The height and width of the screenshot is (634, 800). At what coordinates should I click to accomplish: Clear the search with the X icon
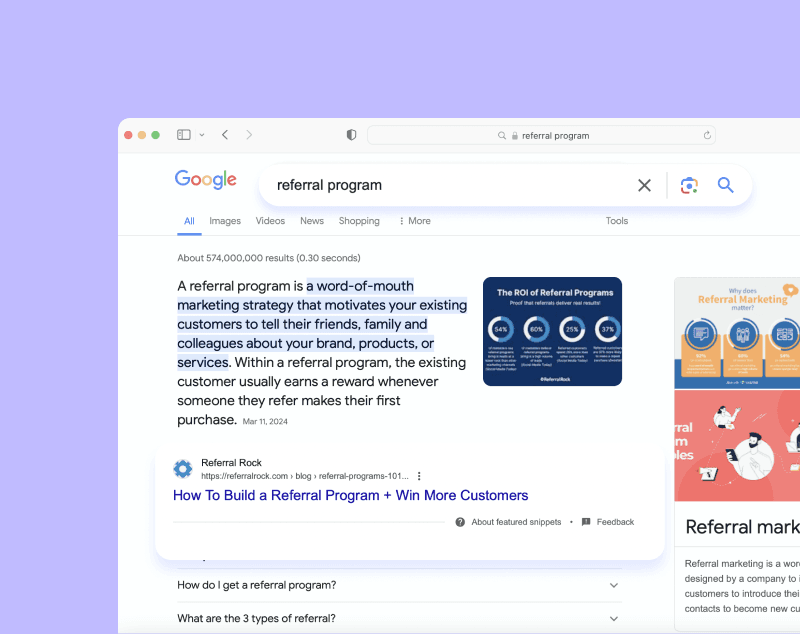(x=644, y=185)
